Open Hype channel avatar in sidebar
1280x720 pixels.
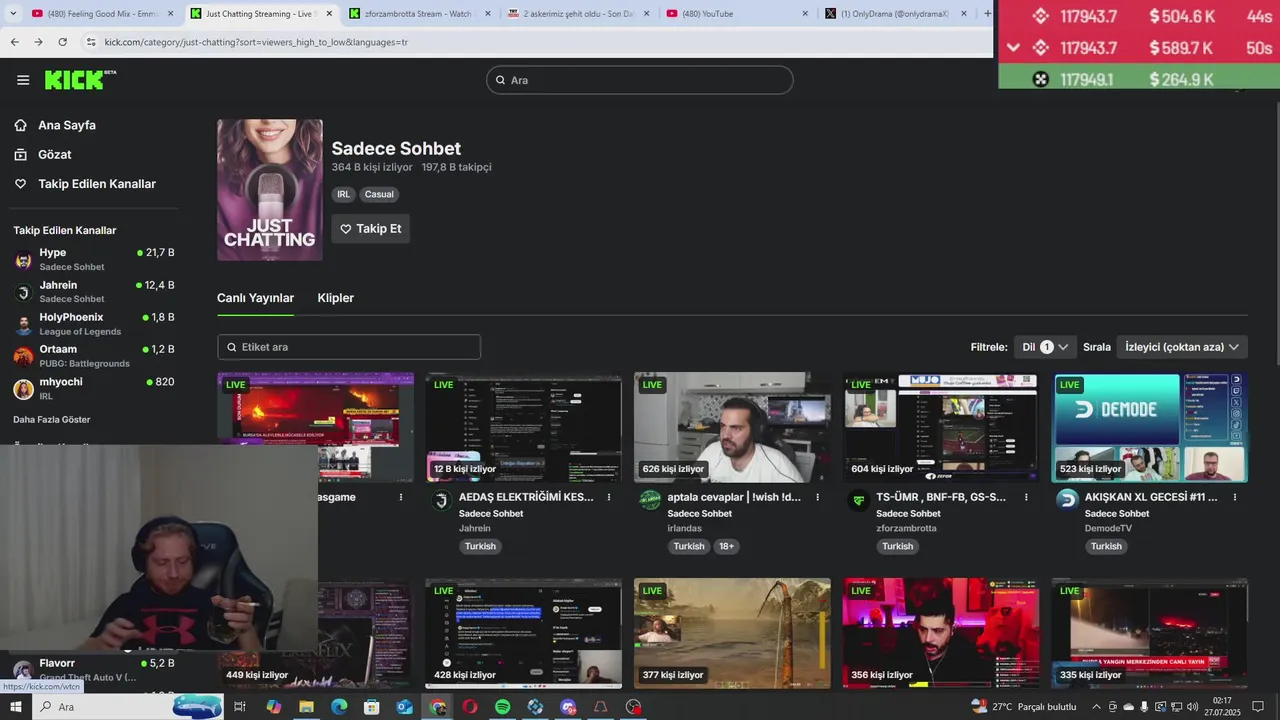tap(23, 260)
